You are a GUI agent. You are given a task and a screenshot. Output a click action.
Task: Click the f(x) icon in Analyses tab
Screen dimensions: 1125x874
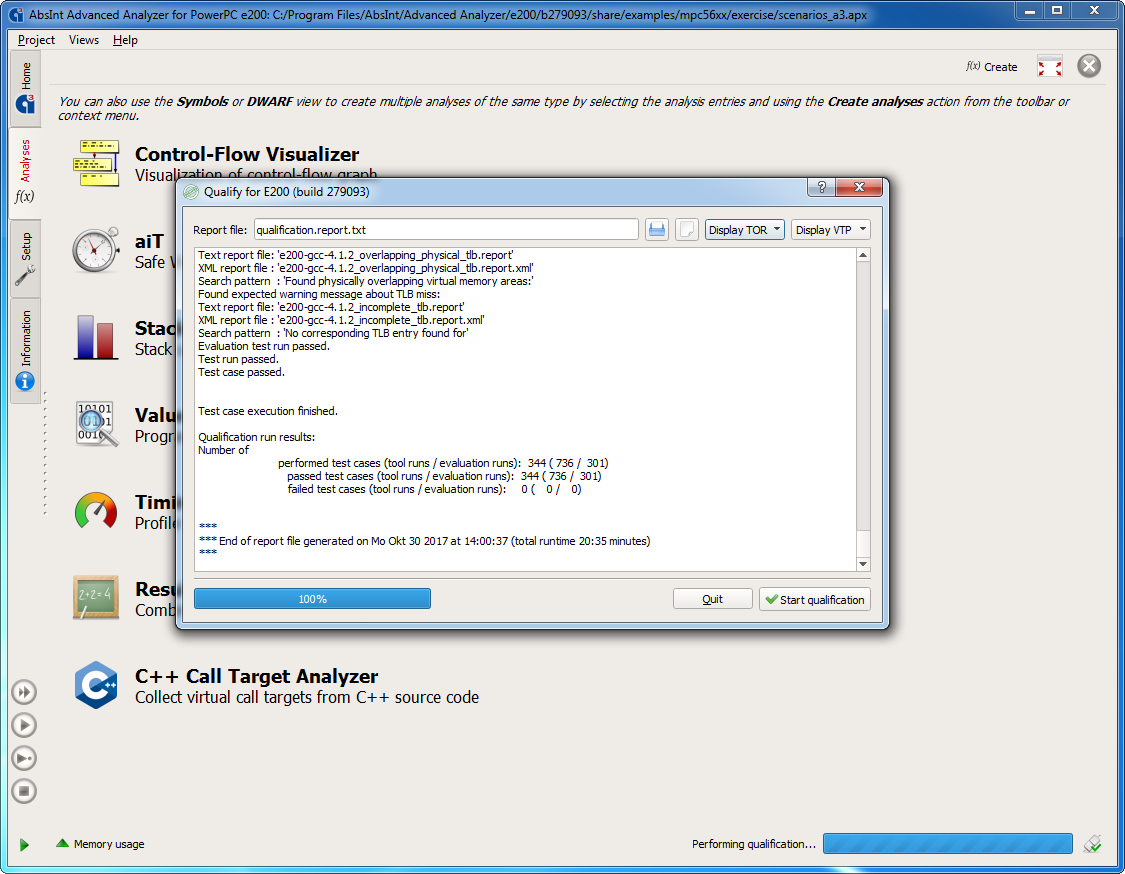(24, 196)
